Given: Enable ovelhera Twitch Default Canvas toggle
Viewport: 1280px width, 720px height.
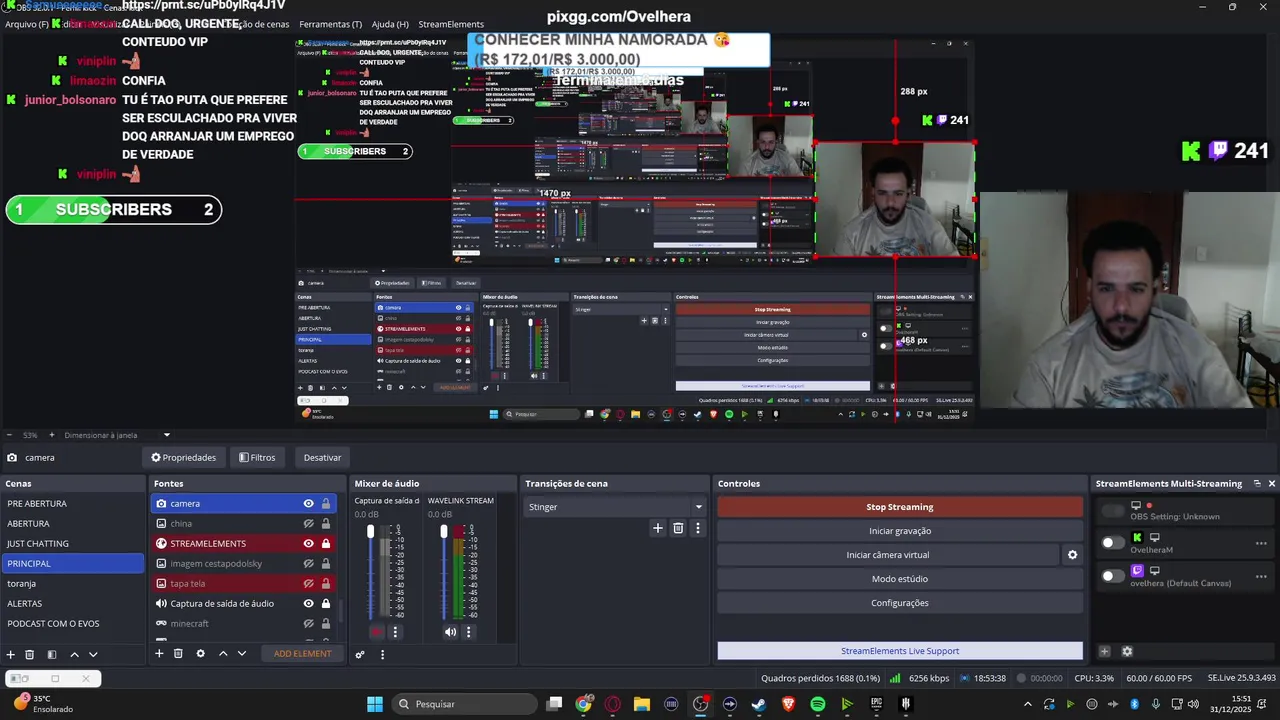Looking at the screenshot, I should (x=1113, y=576).
